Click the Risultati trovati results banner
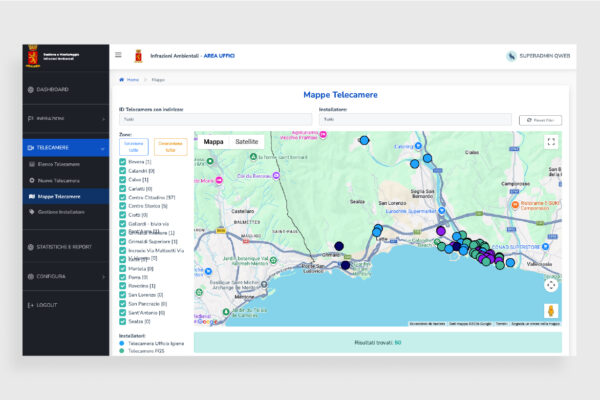The height and width of the screenshot is (400, 600). point(378,343)
